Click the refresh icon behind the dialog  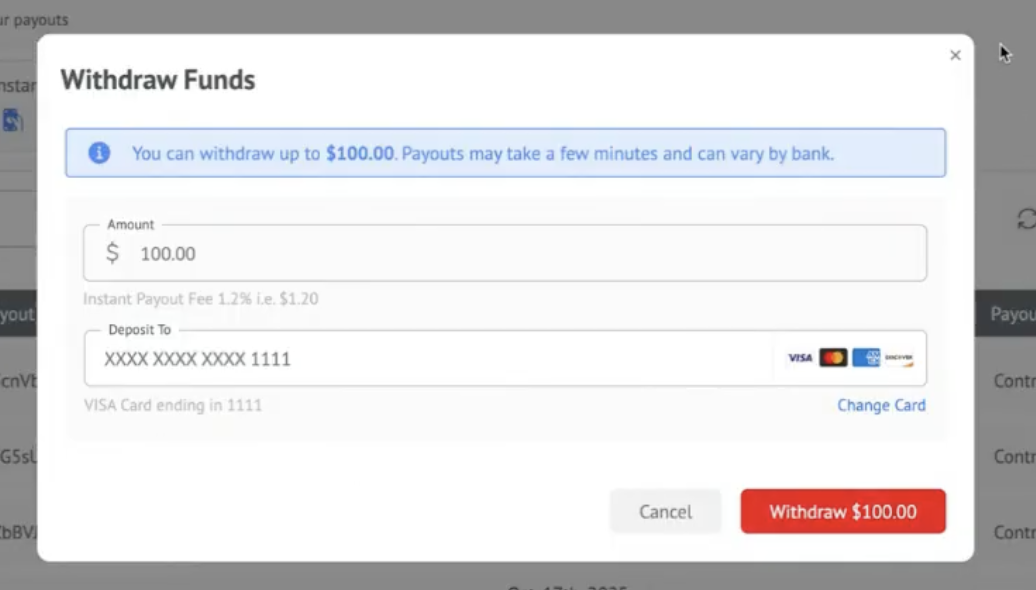(1026, 219)
